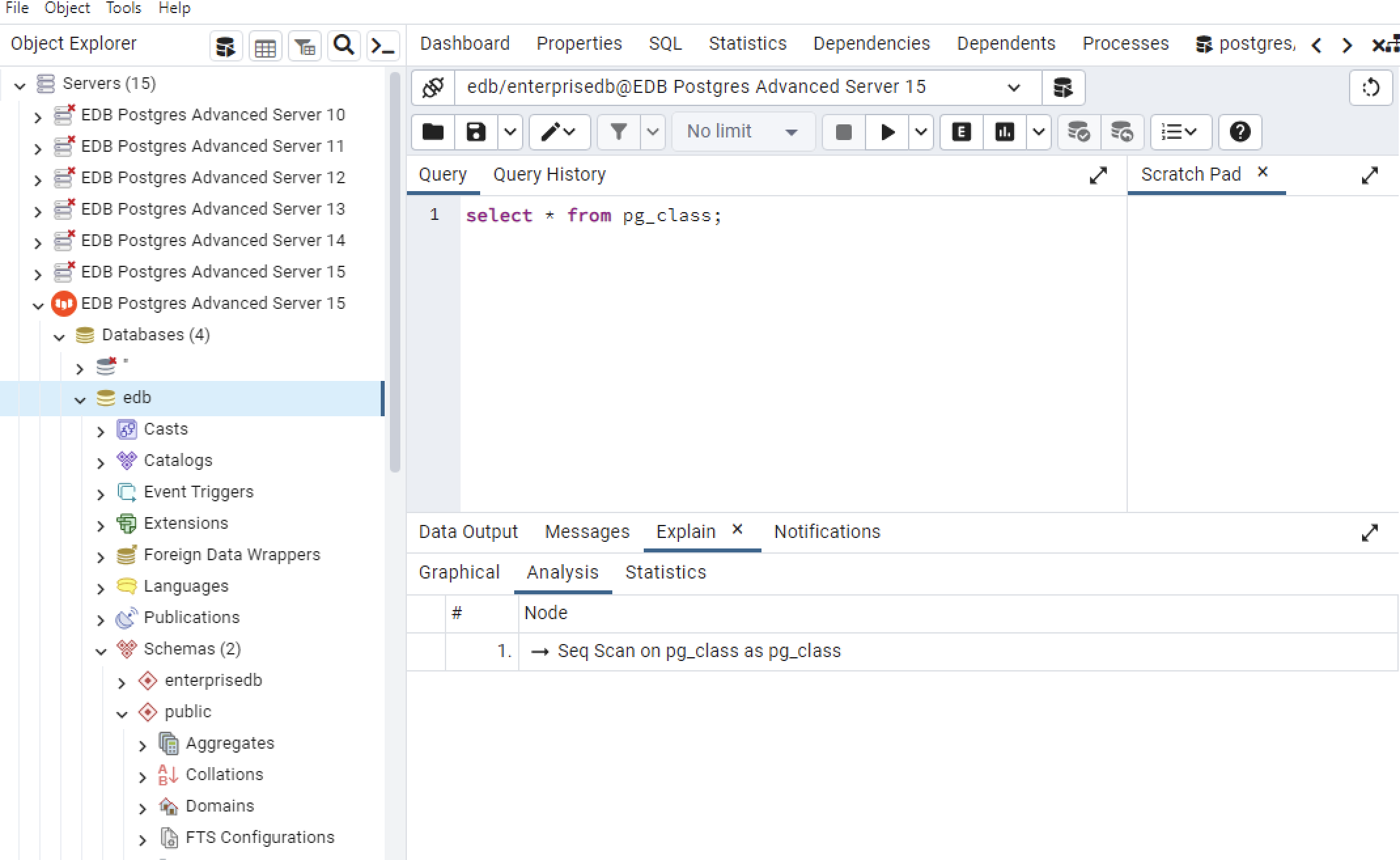Switch to explain Statistics sub-tab
This screenshot has height=860, width=1400.
665,573
